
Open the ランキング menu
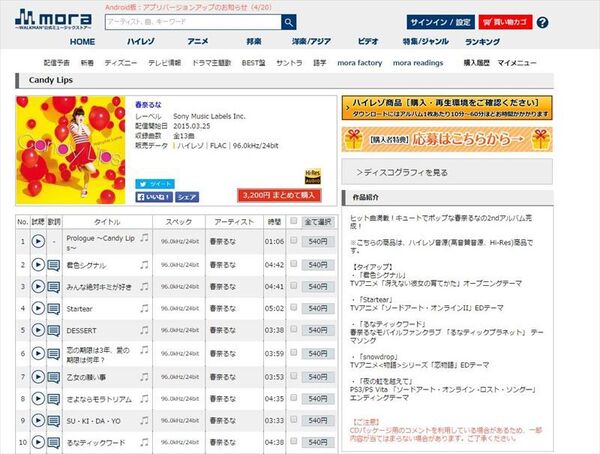point(483,42)
